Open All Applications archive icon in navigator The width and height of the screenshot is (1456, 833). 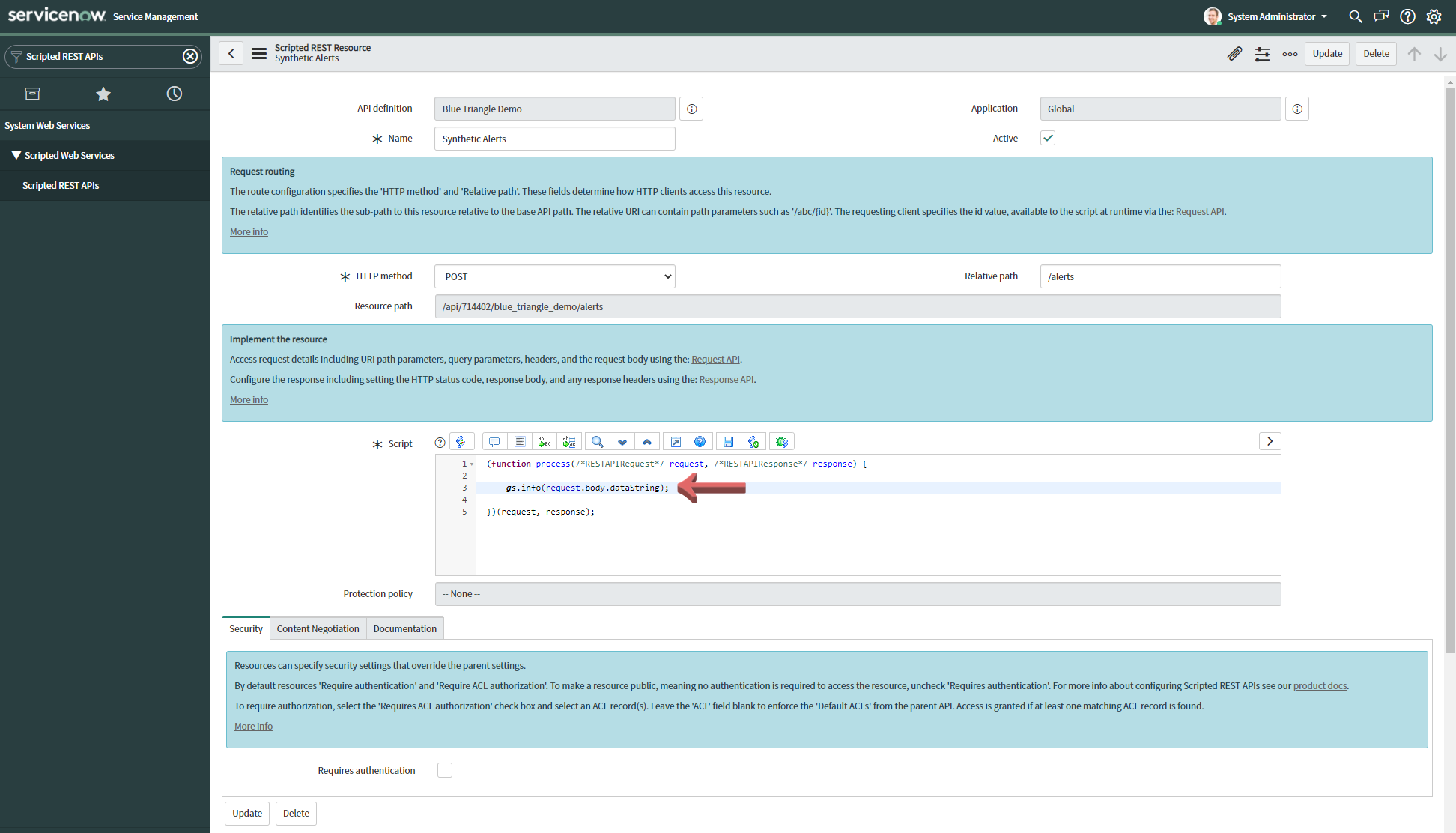(32, 94)
